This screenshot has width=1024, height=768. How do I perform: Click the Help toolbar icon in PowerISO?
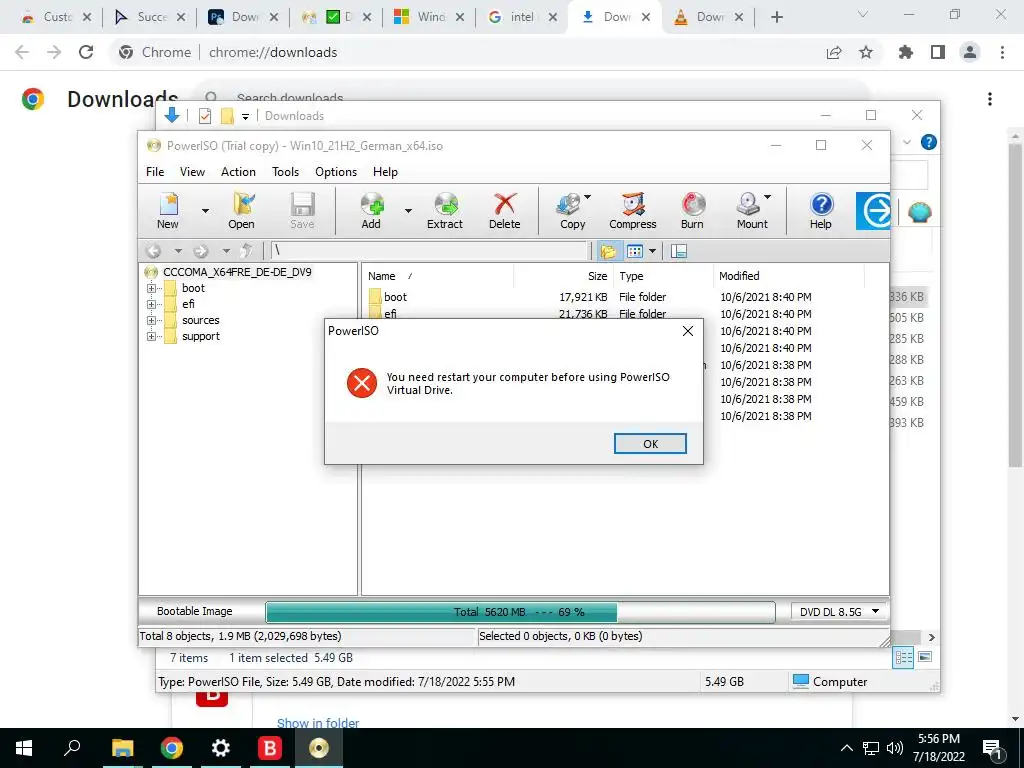(821, 210)
